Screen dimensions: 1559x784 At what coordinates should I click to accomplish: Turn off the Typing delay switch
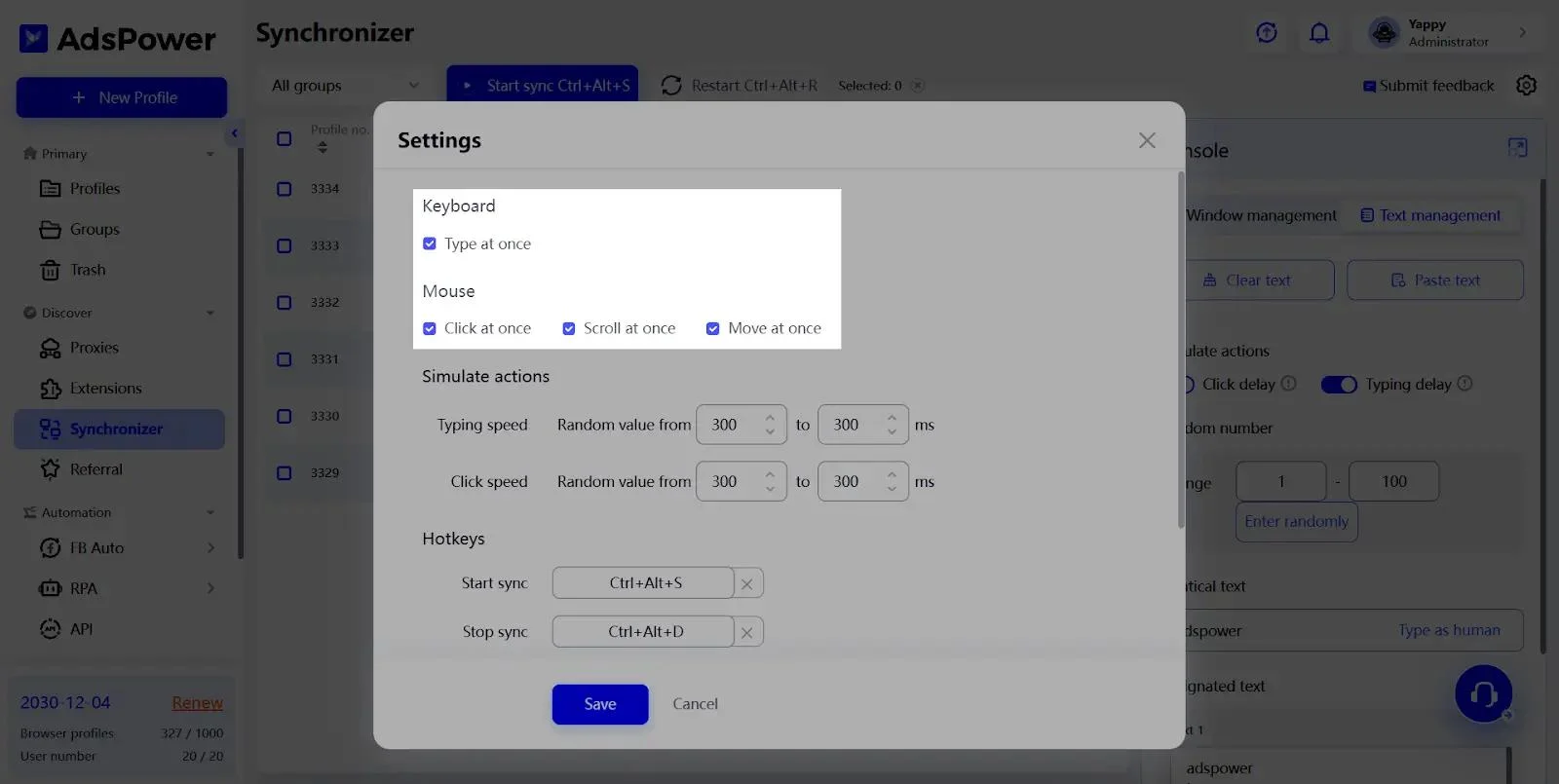point(1338,385)
